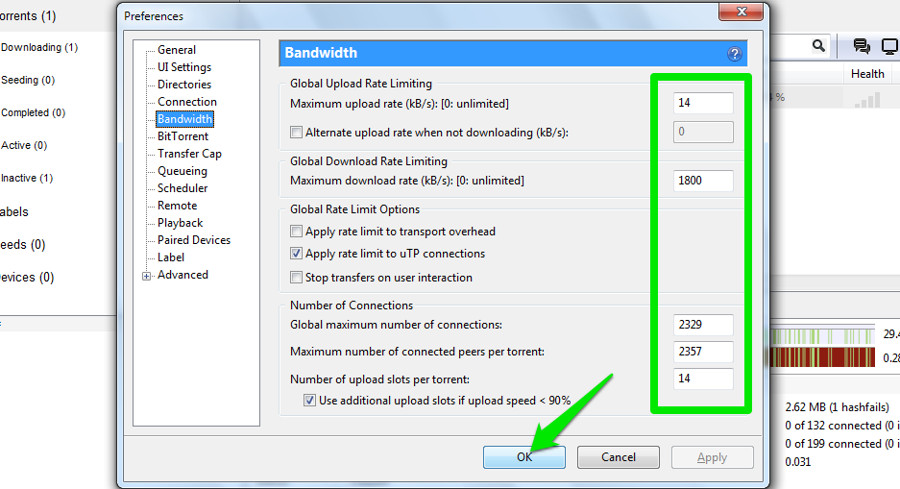Click the remote monitor icon in toolbar
The image size is (900, 489).
[x=889, y=46]
